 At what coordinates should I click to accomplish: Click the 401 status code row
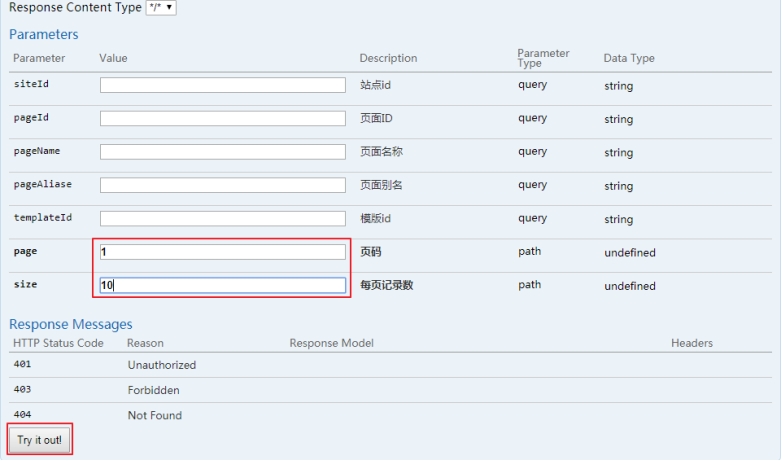pyautogui.click(x=23, y=365)
